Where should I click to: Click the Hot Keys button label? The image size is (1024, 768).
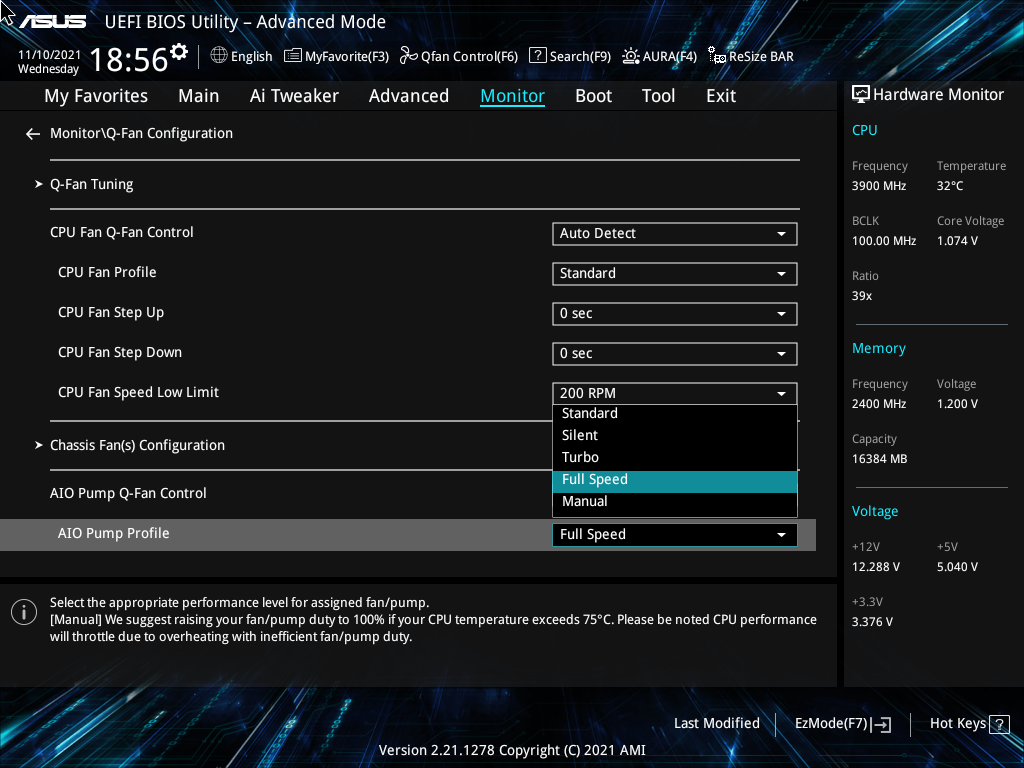coord(957,724)
